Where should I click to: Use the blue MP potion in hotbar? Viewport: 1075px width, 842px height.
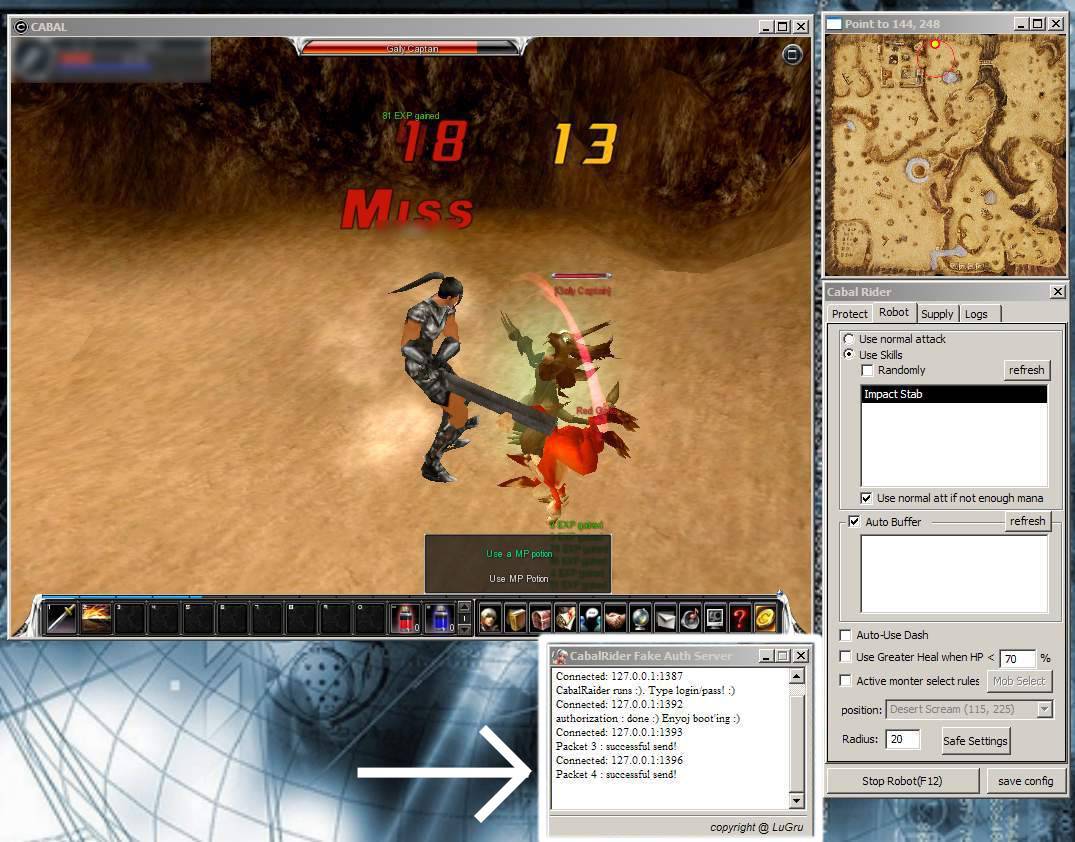tap(439, 618)
